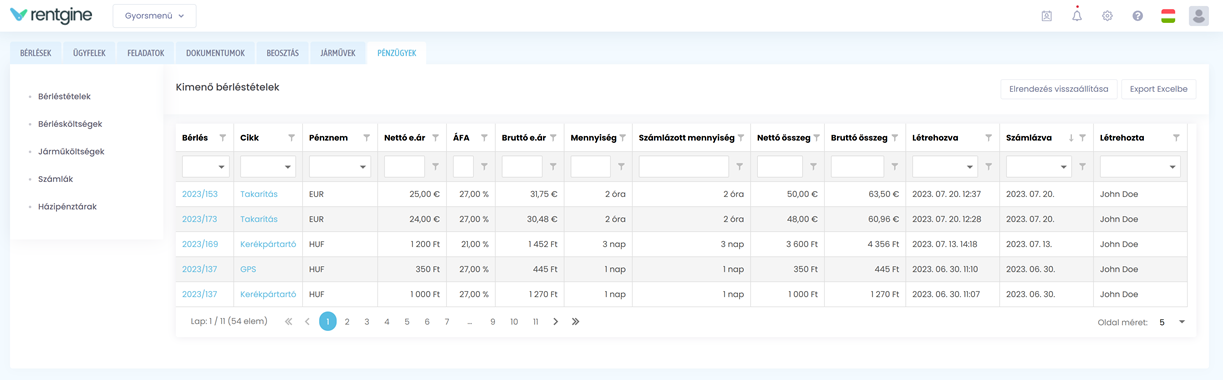This screenshot has width=1223, height=380.
Task: Open help via the question mark icon
Action: [x=1137, y=16]
